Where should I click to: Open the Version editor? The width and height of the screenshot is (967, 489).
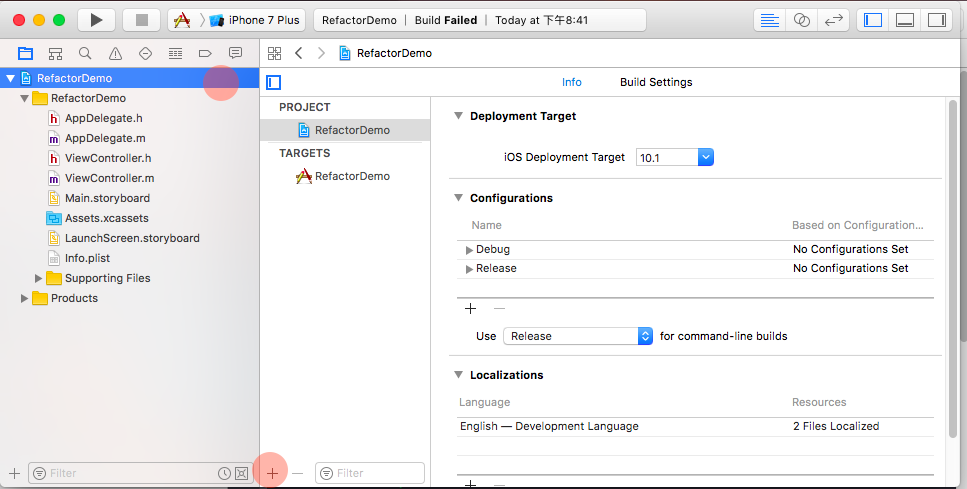click(832, 20)
